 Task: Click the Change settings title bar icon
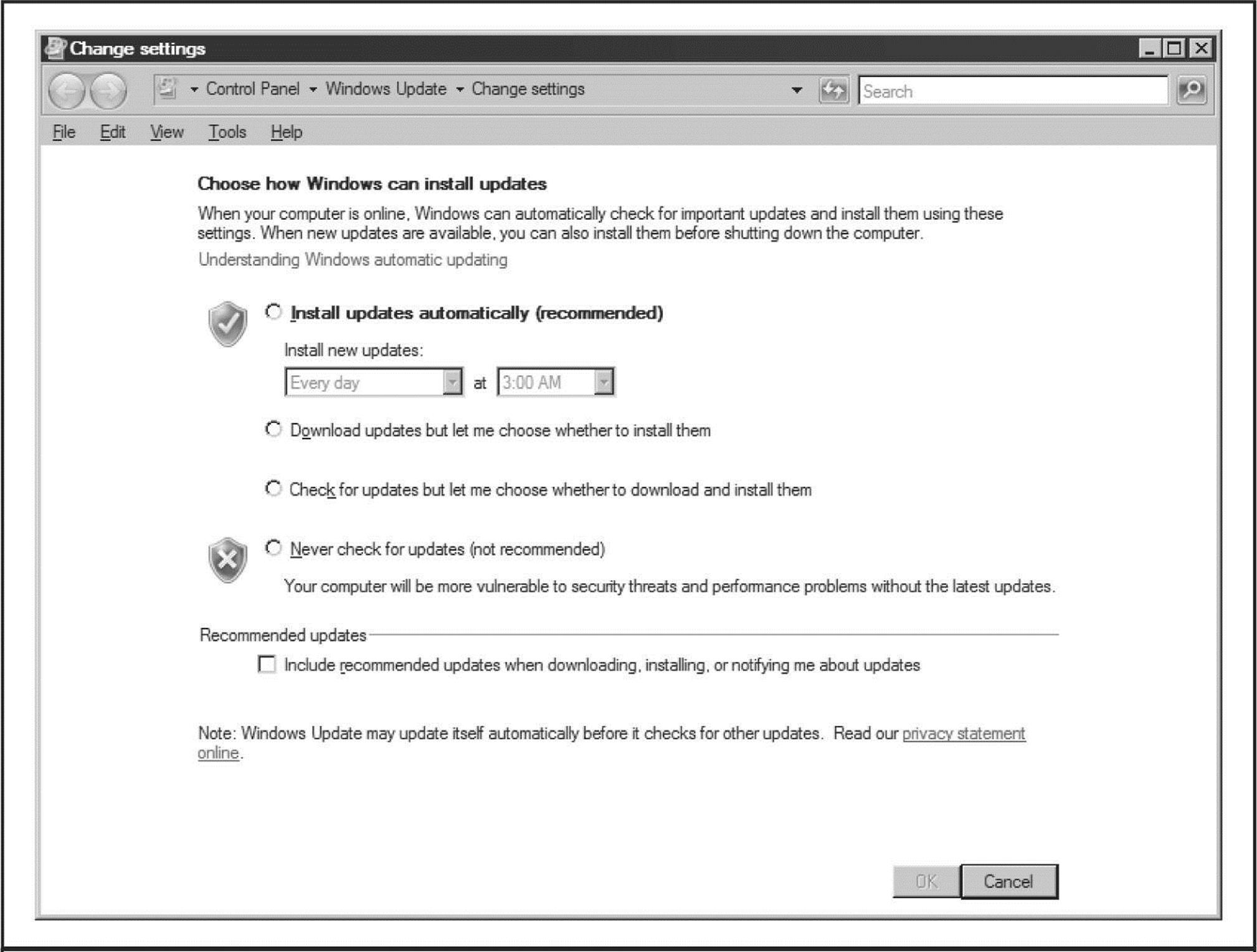pos(55,48)
